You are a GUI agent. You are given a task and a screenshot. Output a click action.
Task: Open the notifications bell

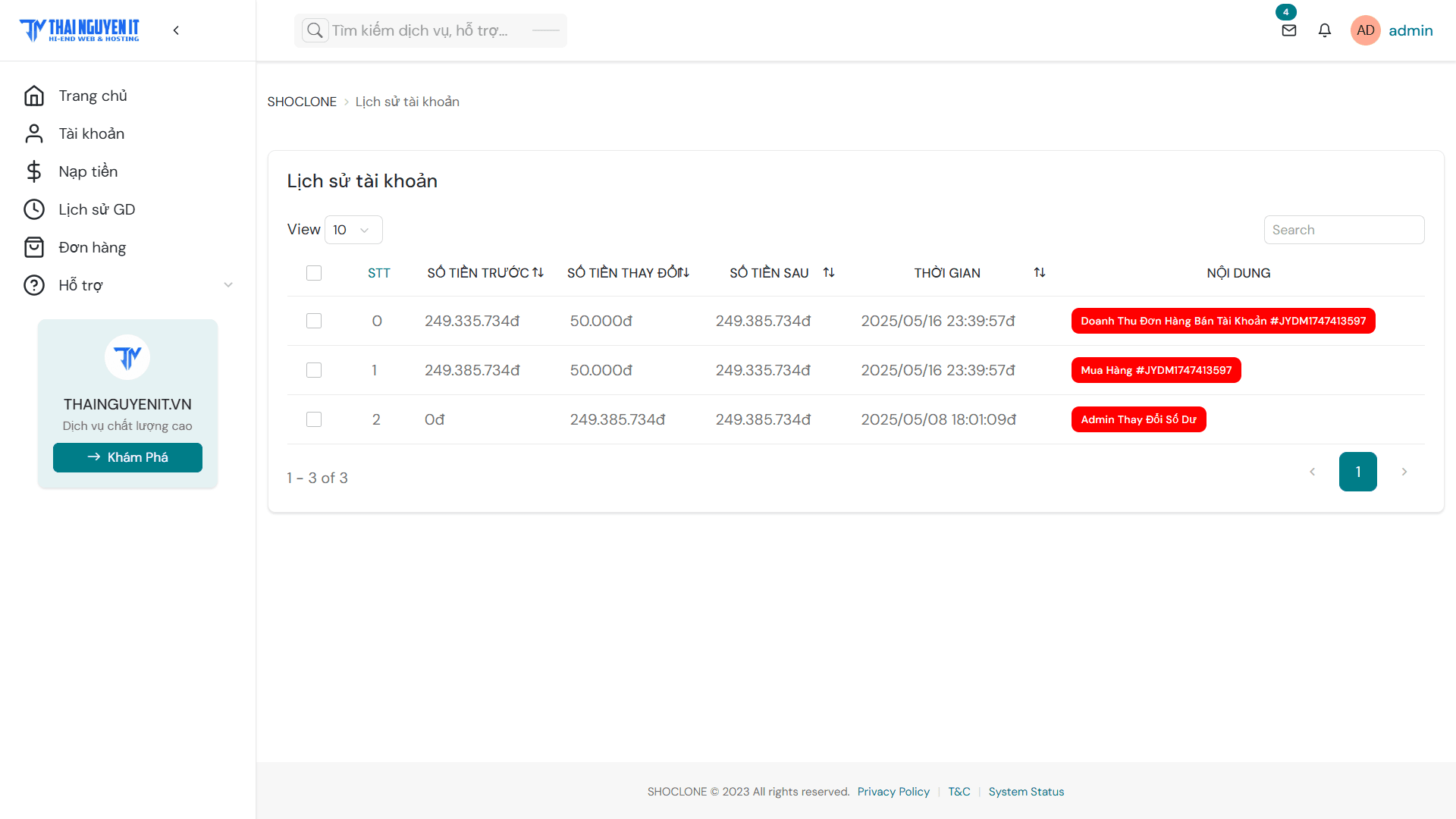pos(1325,30)
